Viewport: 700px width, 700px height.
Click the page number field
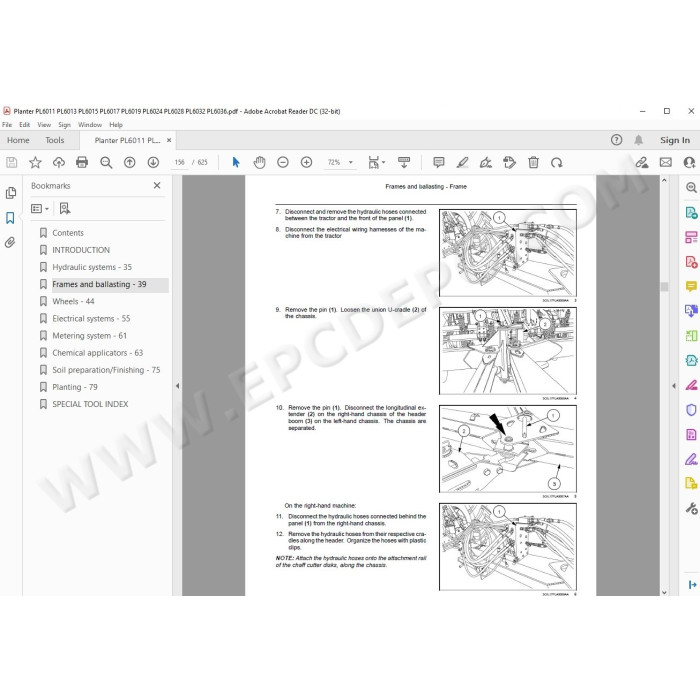coord(179,162)
